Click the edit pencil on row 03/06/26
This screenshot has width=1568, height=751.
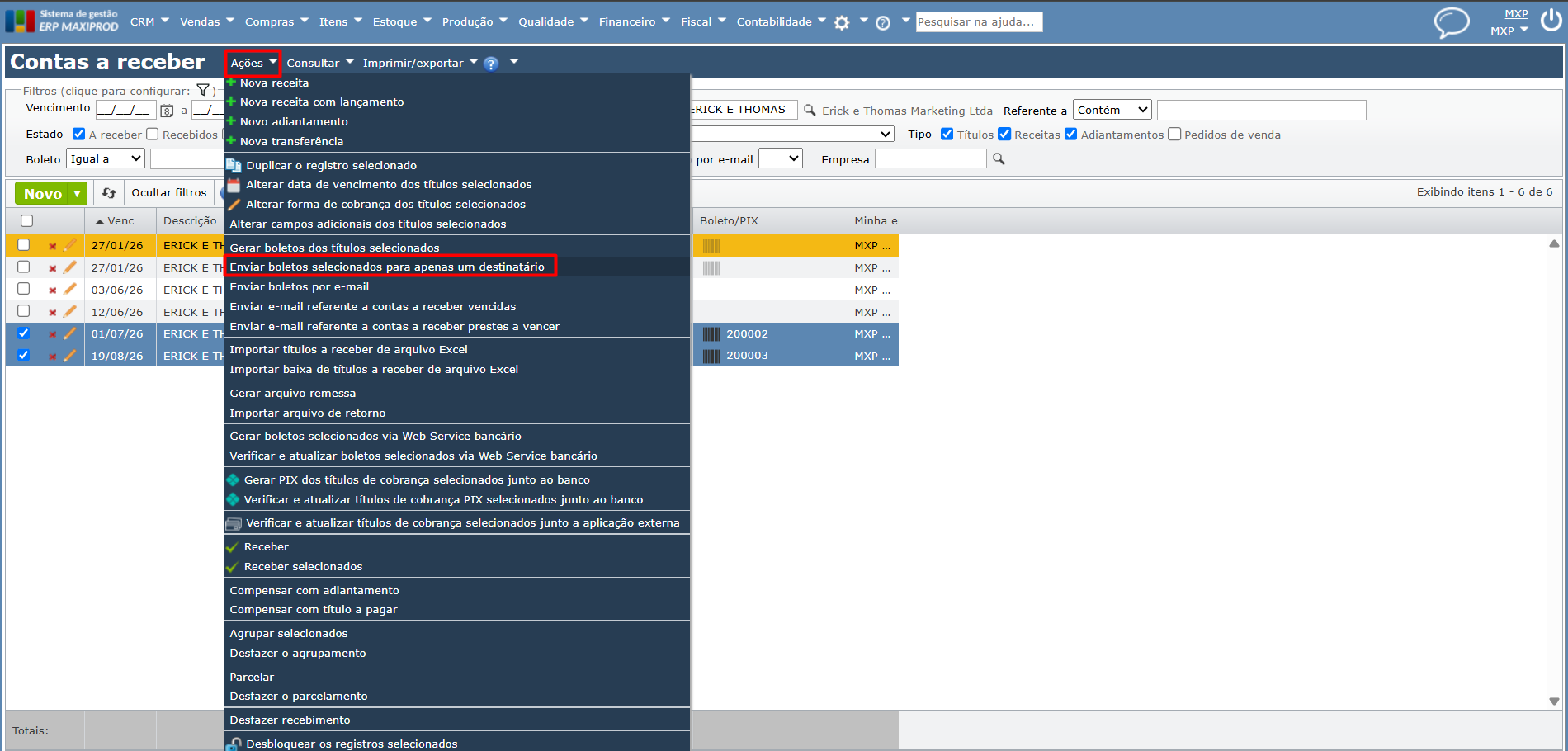[x=70, y=290]
